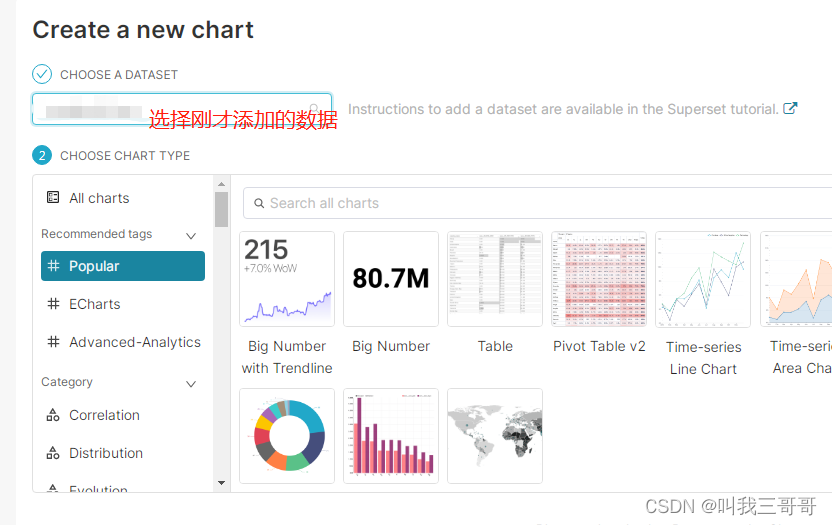832x525 pixels.
Task: Click the Search all charts field
Action: 538,203
